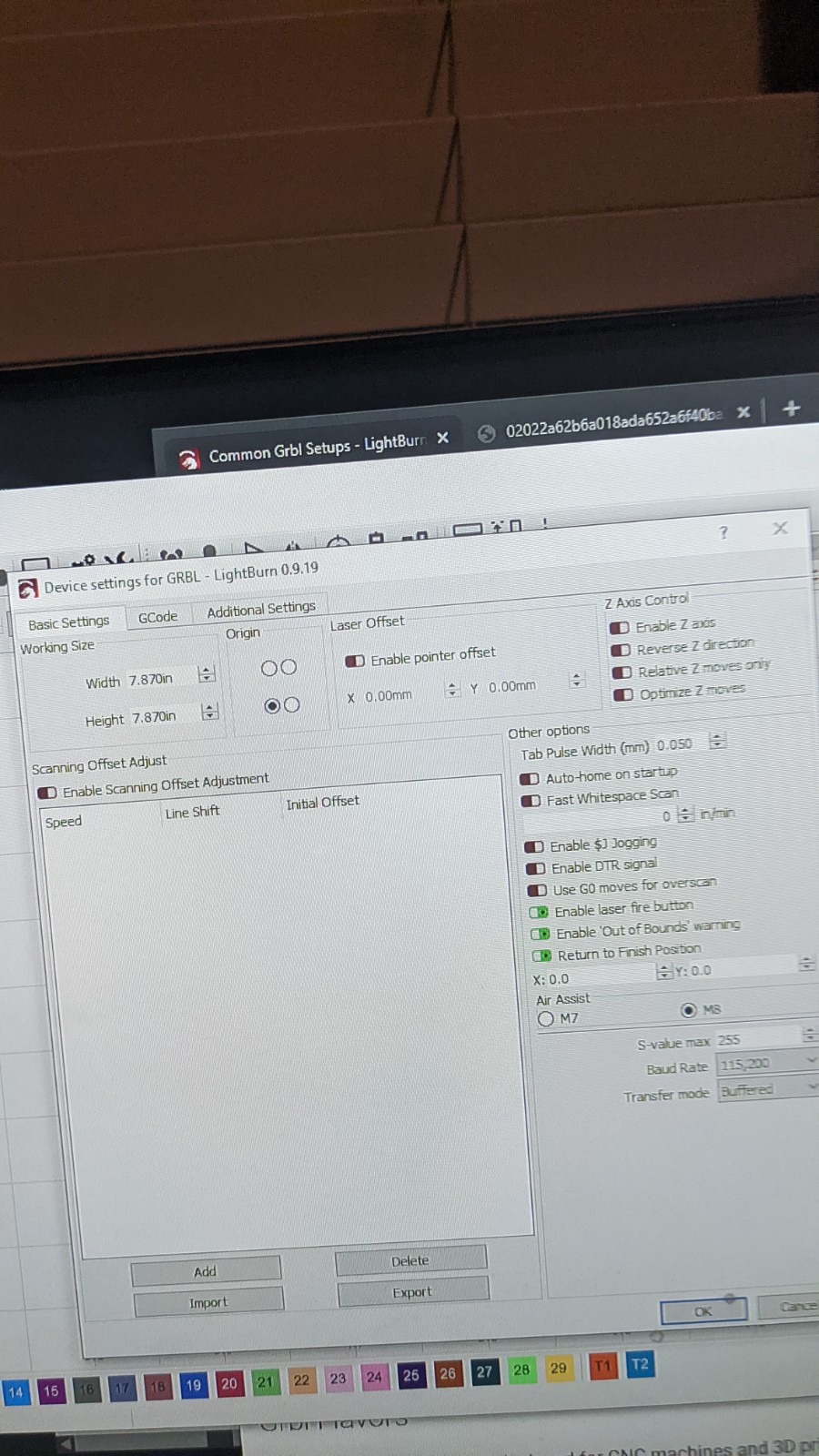Click the help question mark button
Viewport: 819px width, 1456px height.
(x=723, y=532)
